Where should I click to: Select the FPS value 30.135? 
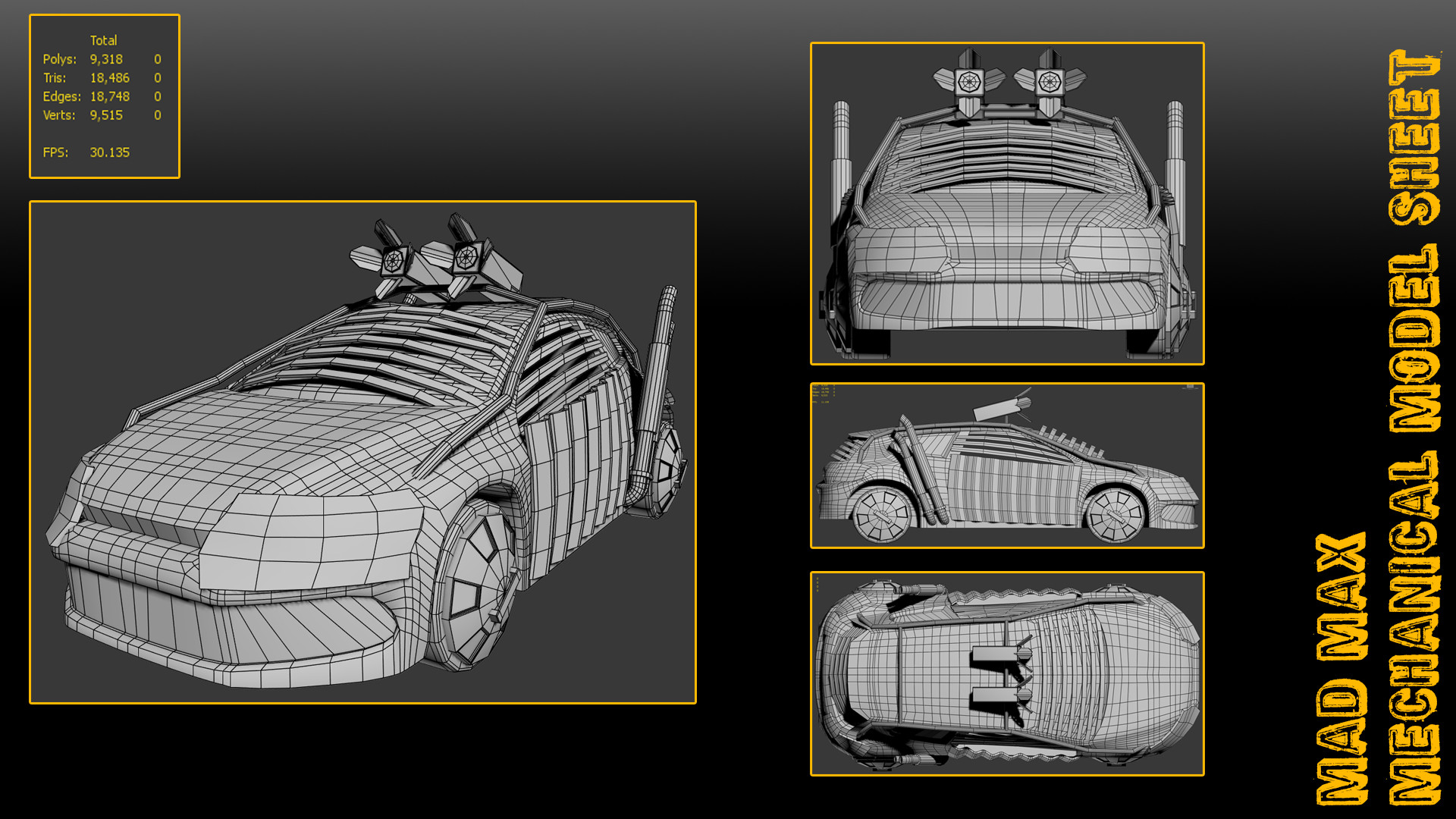coord(110,152)
